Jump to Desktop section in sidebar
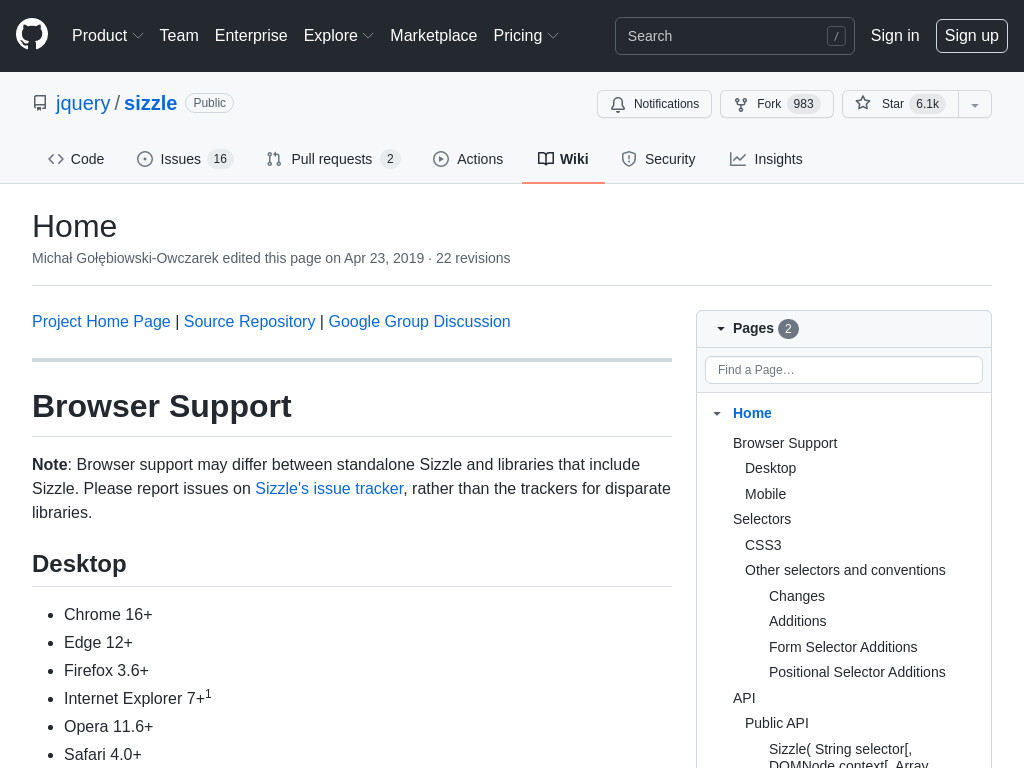 (x=771, y=468)
